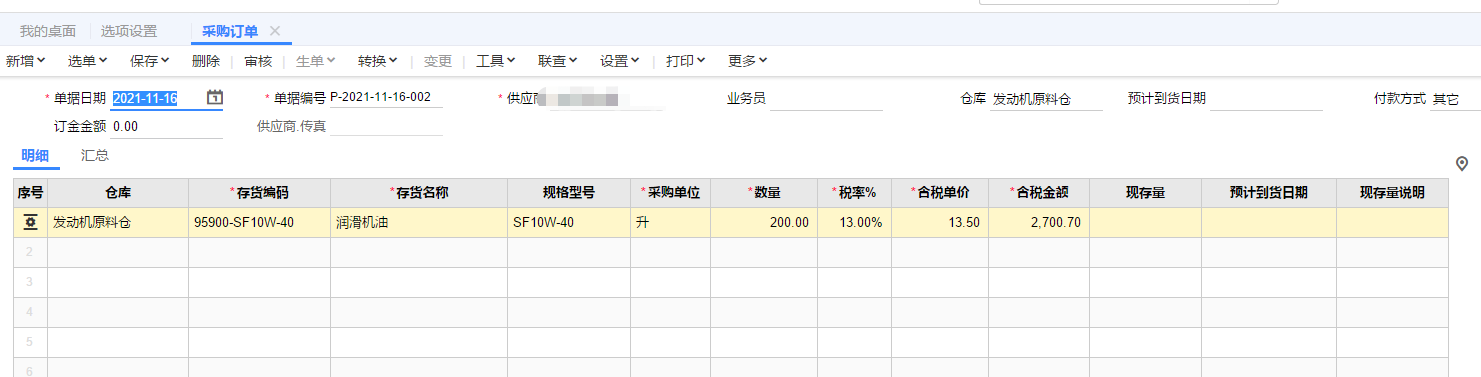Select the amount cell 2,700.70
Image resolution: width=1481 pixels, height=377 pixels.
1039,222
